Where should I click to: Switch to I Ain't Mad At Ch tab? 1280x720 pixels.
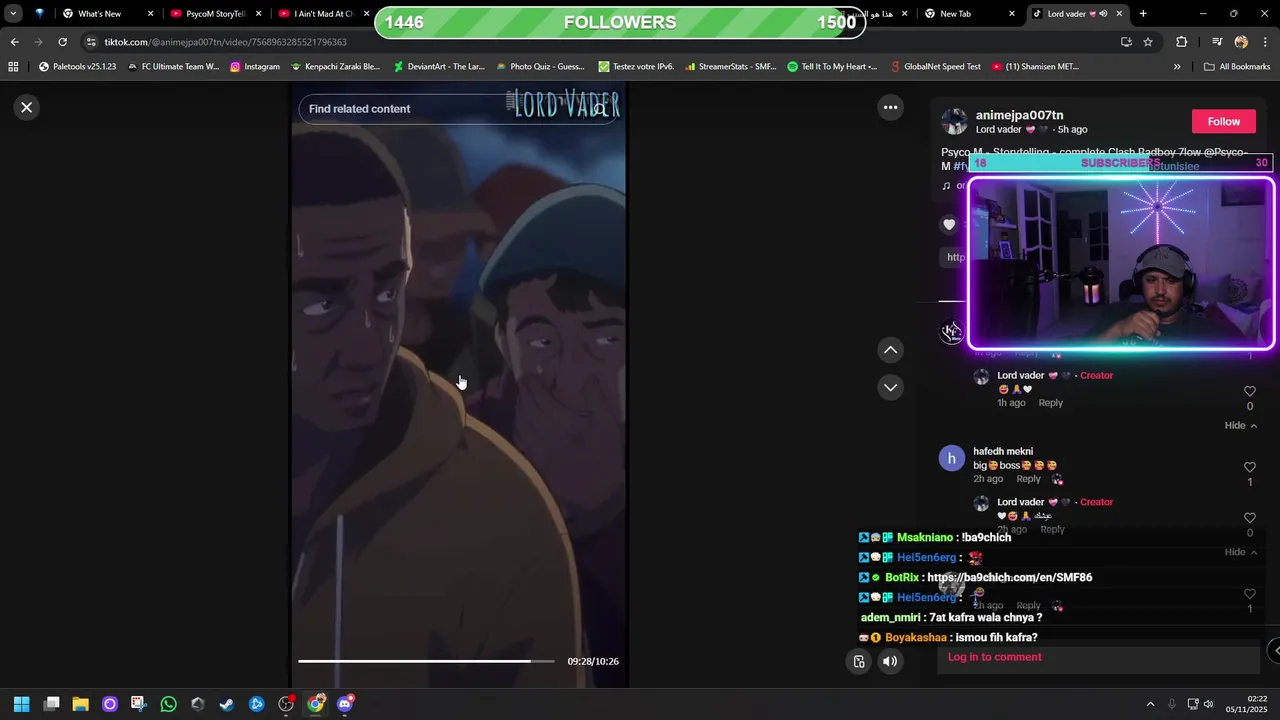(x=322, y=14)
